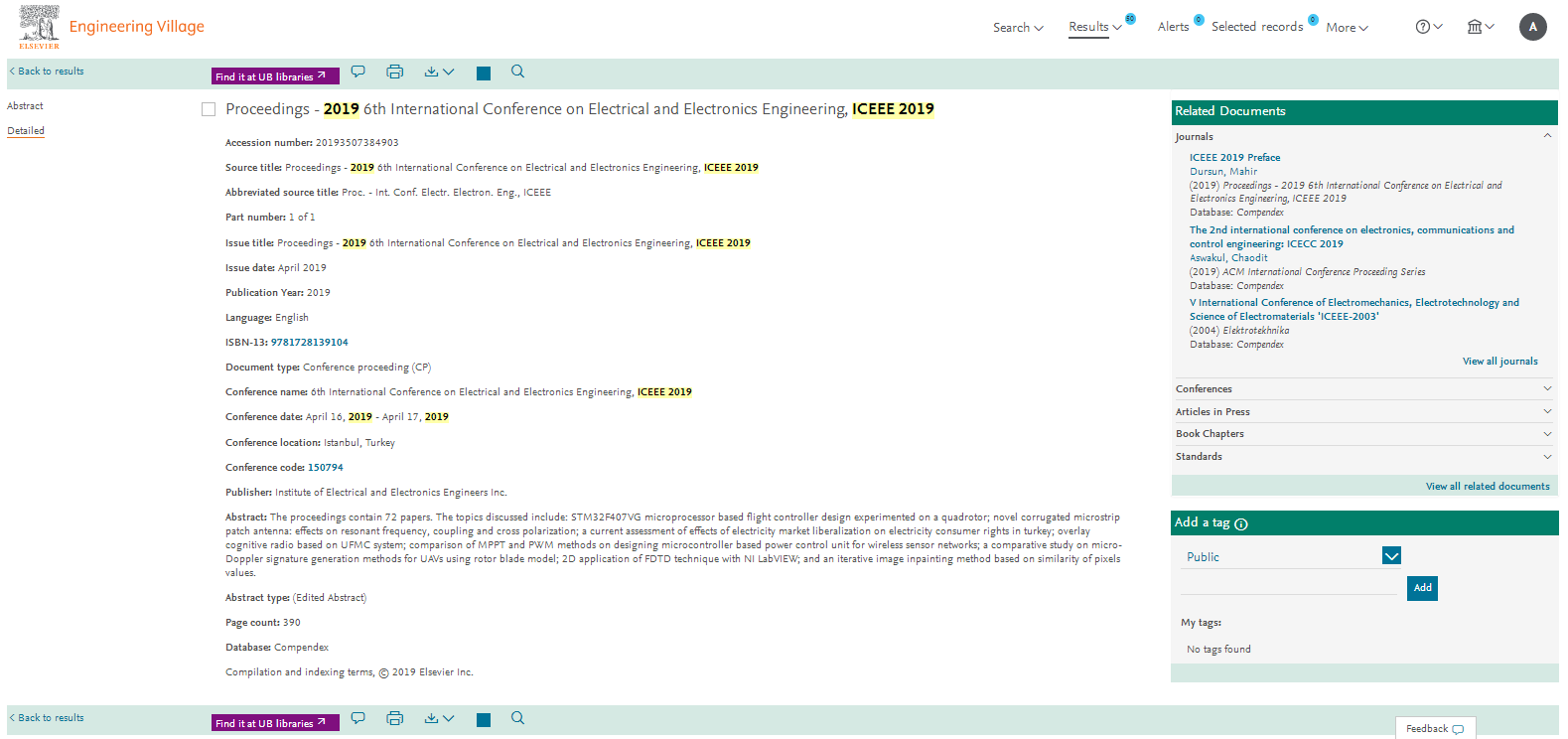
Task: Open ICEEE-2003 Electromechanics related document
Action: (1354, 310)
